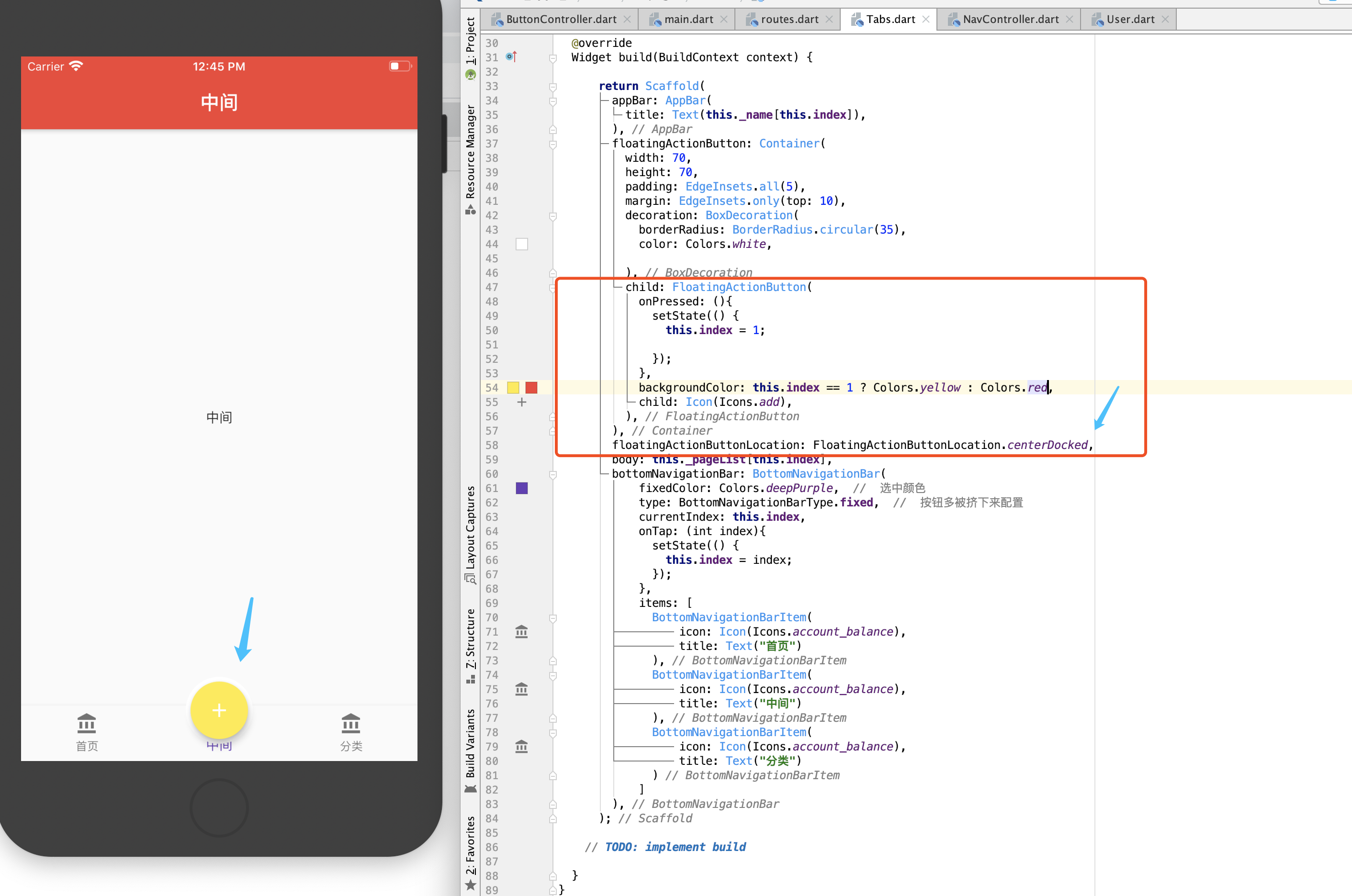
Task: Click the account_balance gutter icon on line 71
Action: [521, 631]
